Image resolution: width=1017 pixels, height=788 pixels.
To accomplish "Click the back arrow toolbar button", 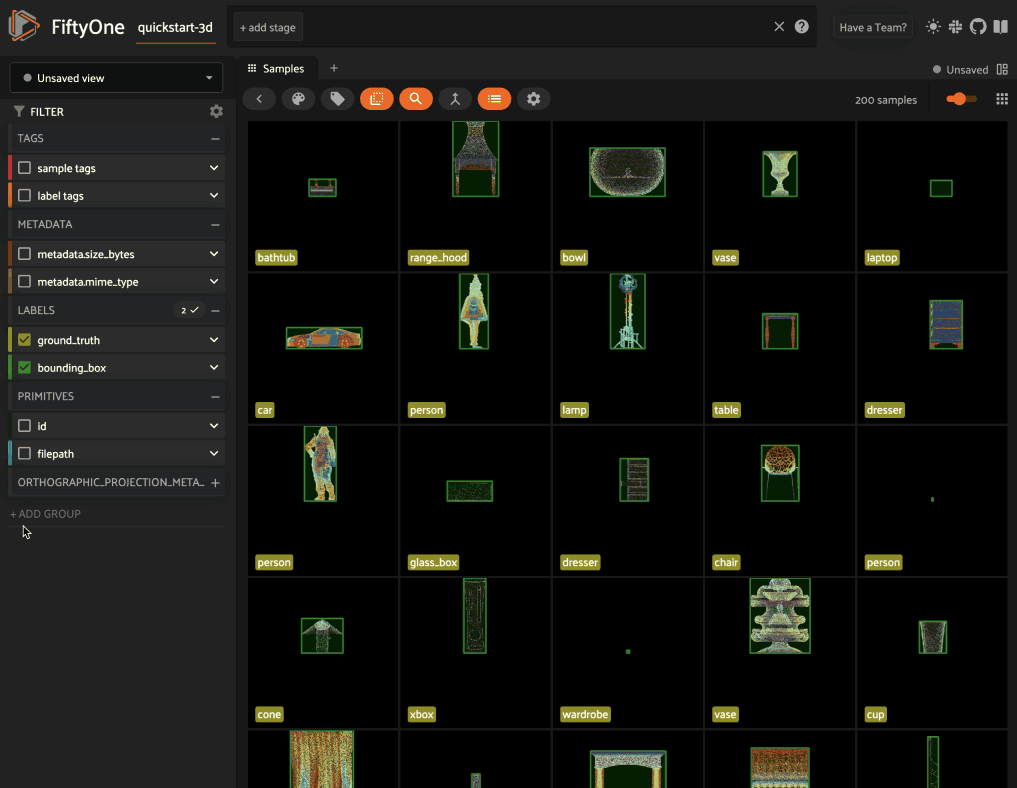I will pyautogui.click(x=259, y=99).
